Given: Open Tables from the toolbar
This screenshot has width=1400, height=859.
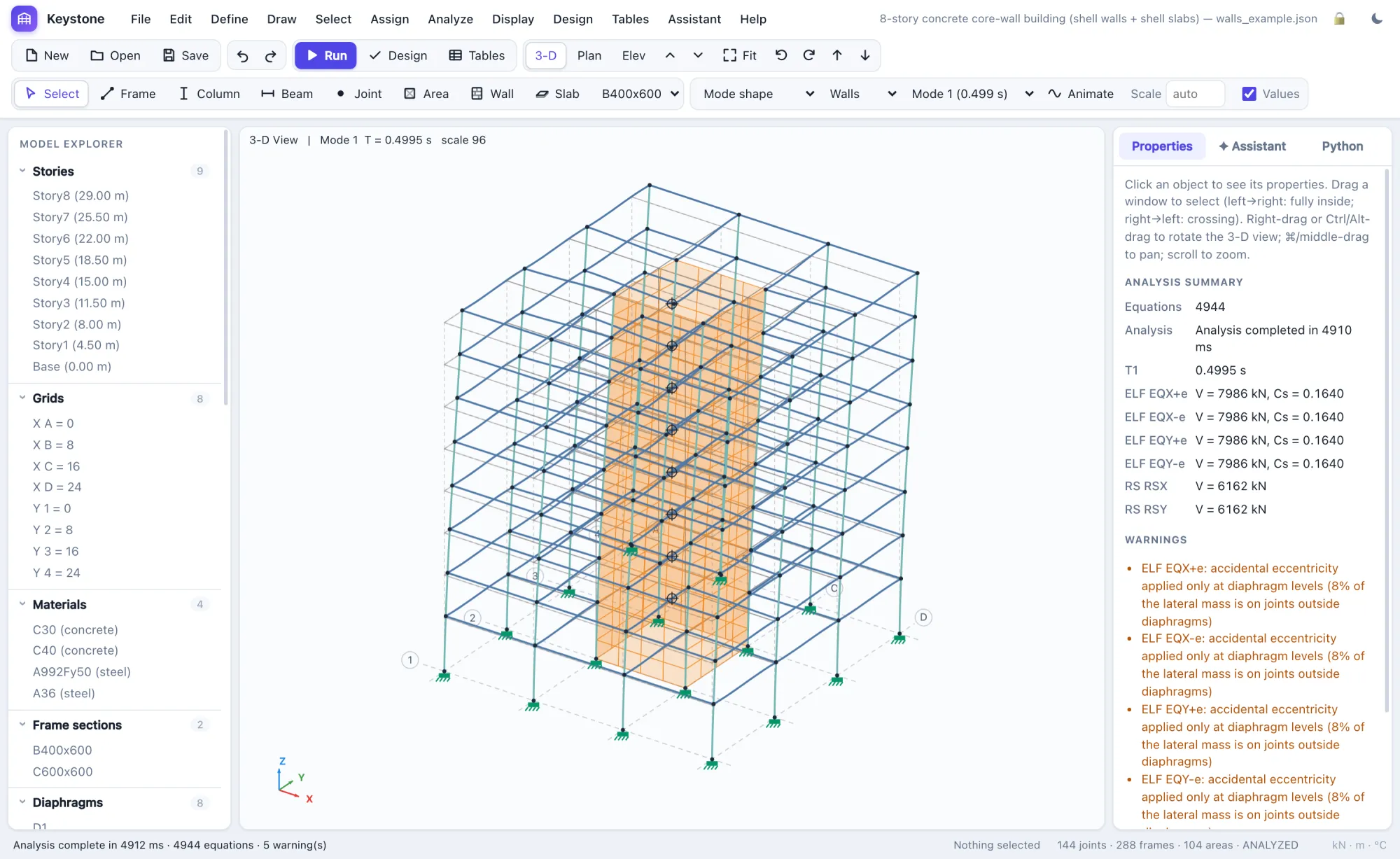Looking at the screenshot, I should (477, 55).
